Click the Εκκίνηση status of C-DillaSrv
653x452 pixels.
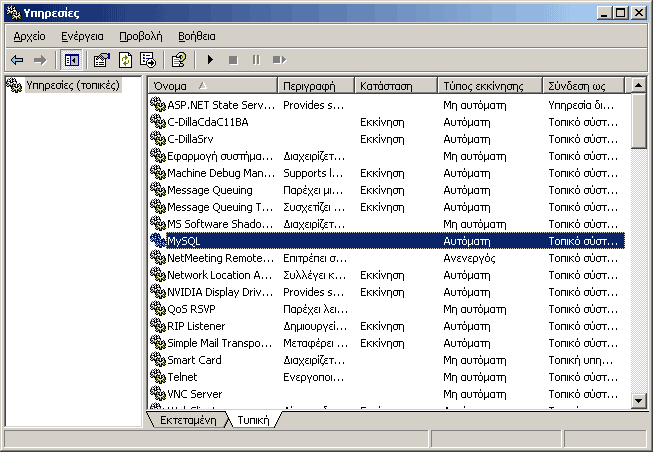pos(382,139)
